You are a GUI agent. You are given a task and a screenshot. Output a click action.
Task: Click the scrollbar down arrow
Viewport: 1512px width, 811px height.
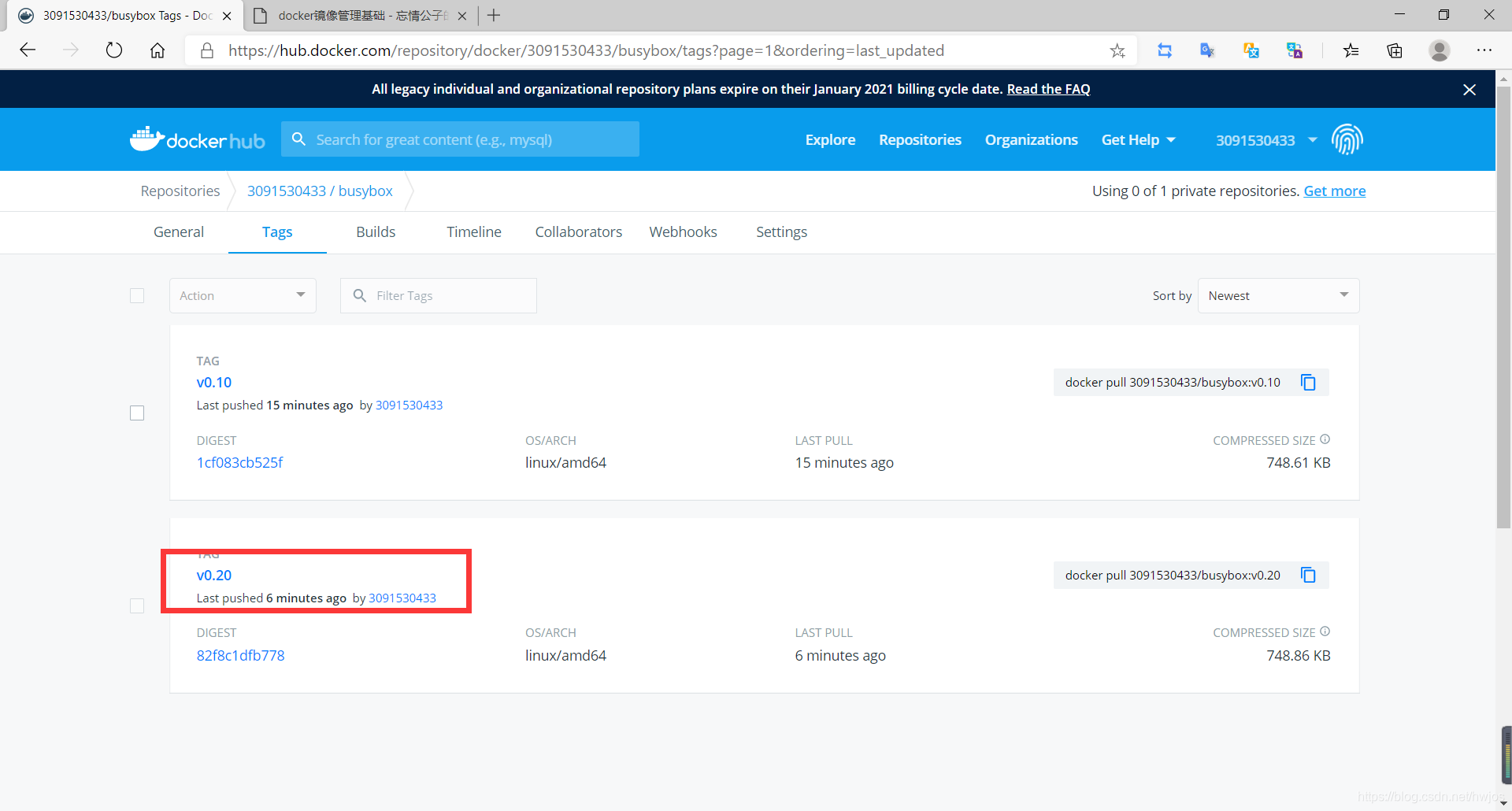1504,804
